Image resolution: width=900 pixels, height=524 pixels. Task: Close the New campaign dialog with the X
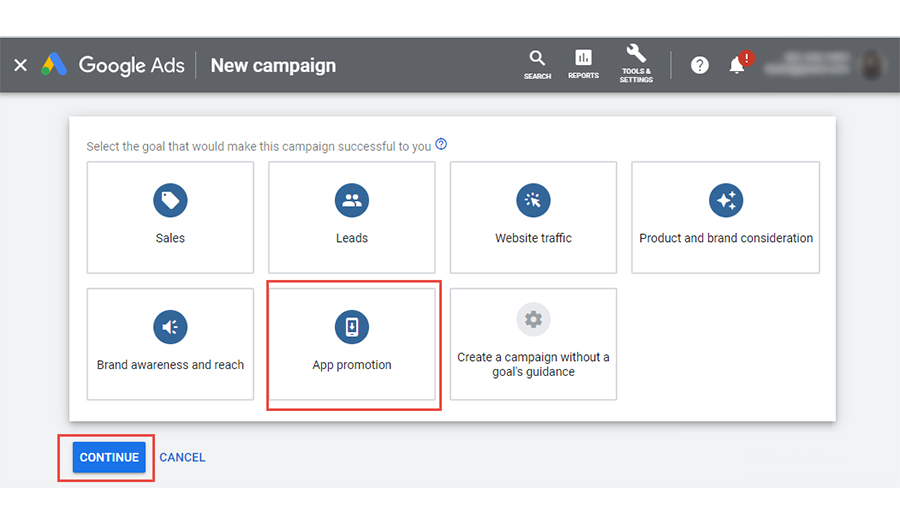click(21, 65)
